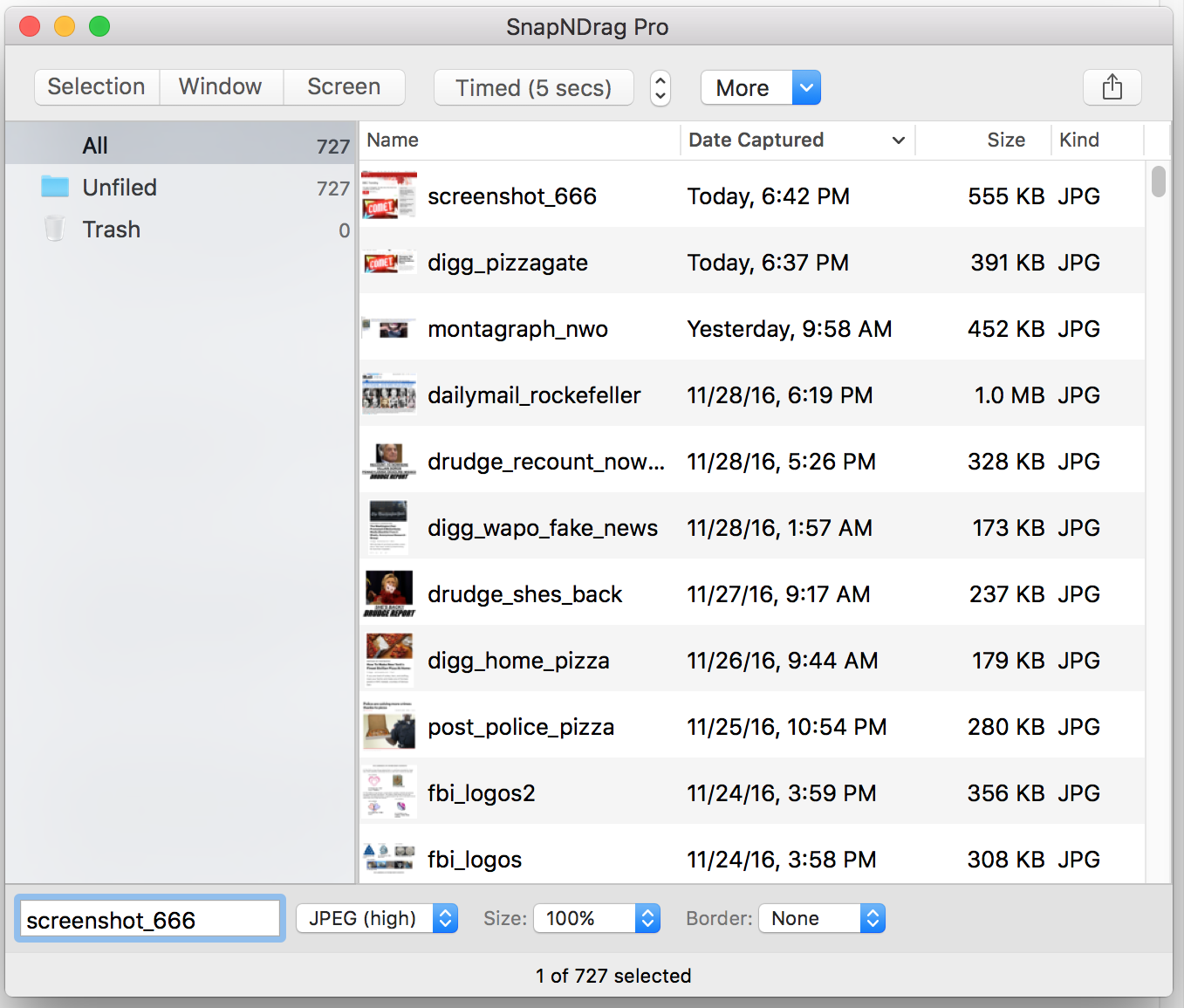1184x1008 pixels.
Task: Click the drudge_shes_back thumbnail
Action: point(389,593)
